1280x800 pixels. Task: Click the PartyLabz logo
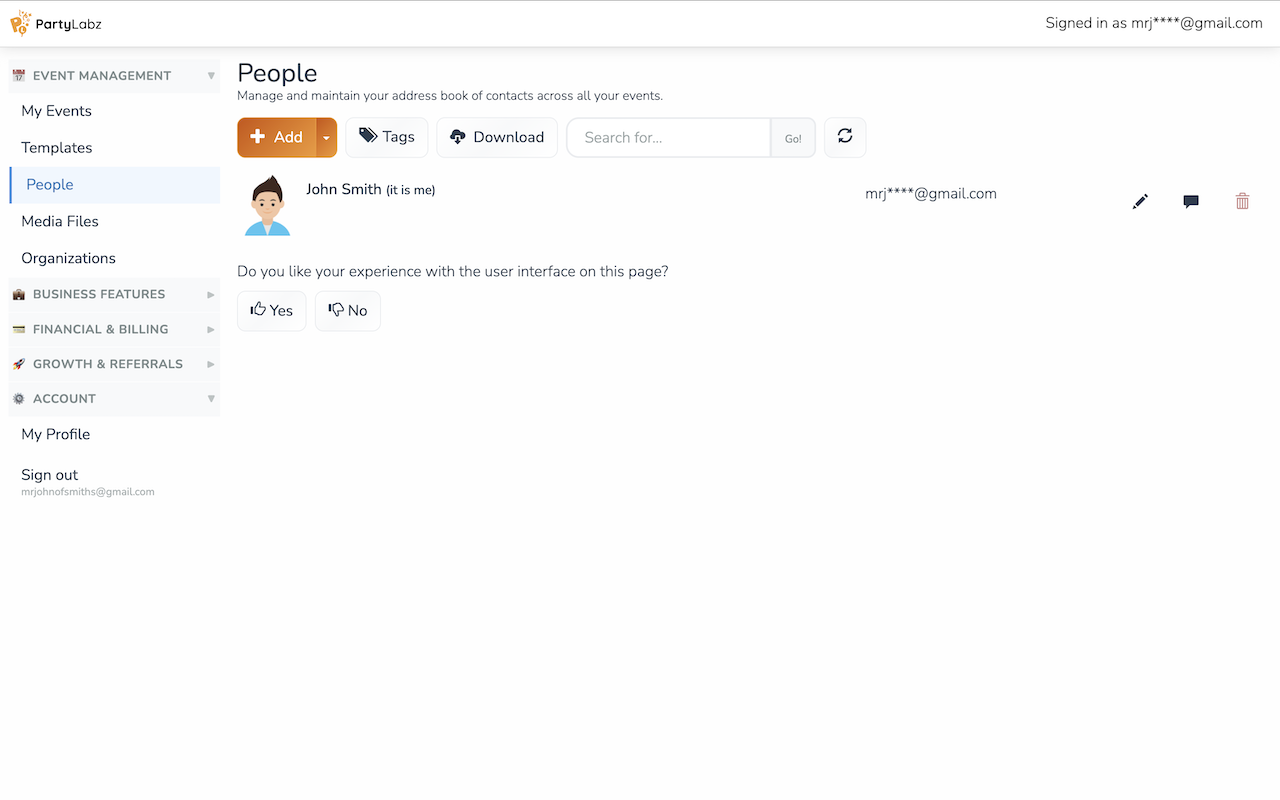56,23
